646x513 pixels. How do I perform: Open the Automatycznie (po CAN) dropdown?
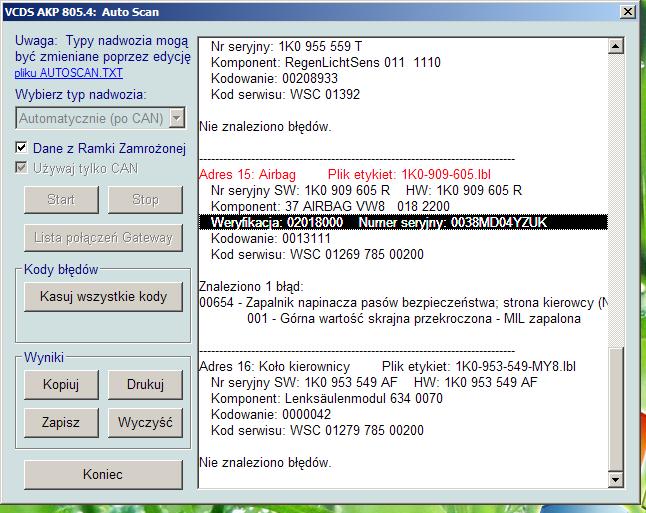pos(177,119)
